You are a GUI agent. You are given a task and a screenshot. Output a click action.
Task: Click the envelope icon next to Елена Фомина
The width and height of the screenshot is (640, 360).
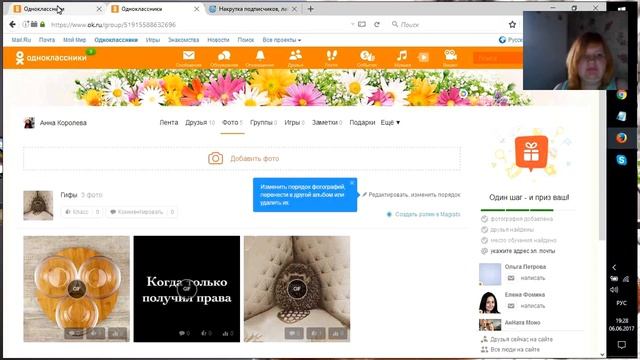511,306
